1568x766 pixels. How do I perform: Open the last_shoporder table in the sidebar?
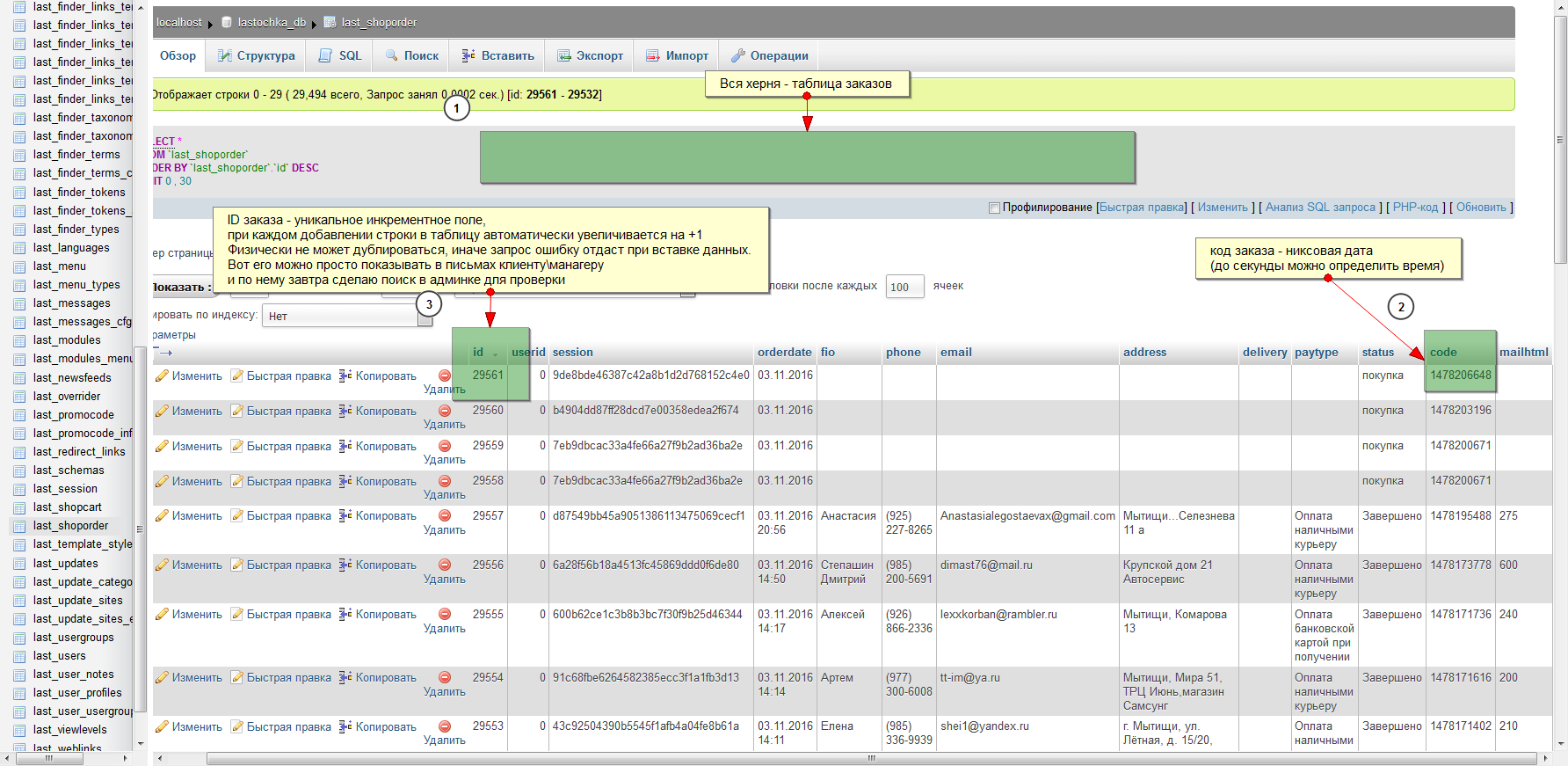pyautogui.click(x=71, y=526)
